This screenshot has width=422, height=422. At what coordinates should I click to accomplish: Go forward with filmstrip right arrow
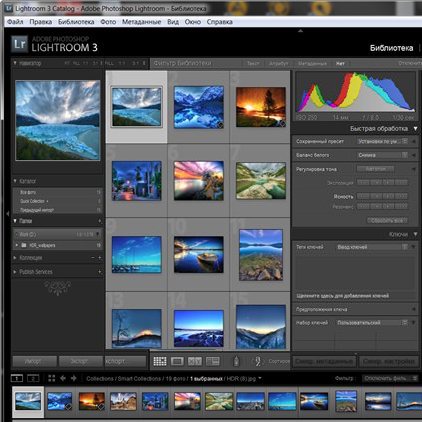[74, 378]
